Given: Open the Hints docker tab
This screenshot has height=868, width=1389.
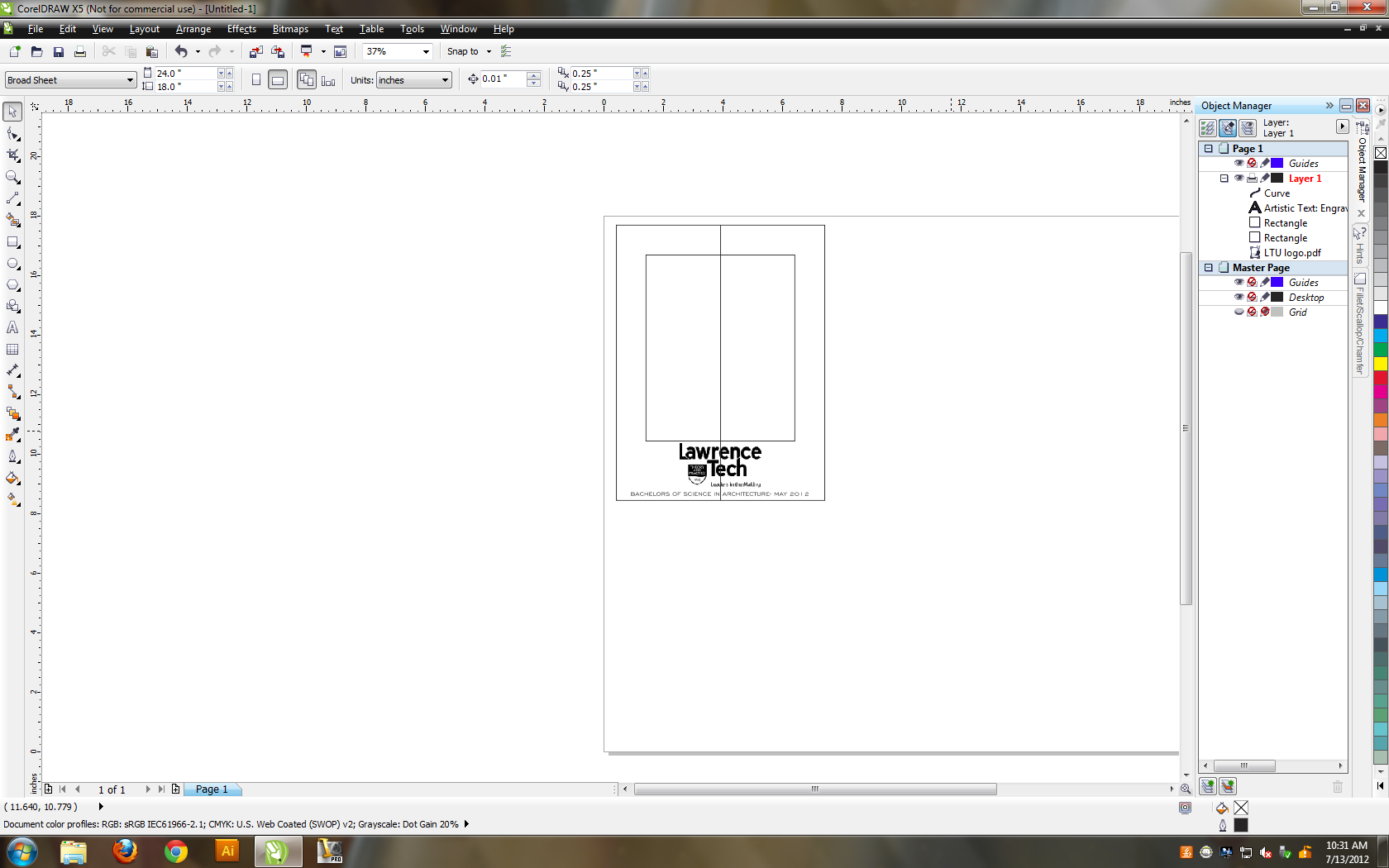Looking at the screenshot, I should [x=1359, y=246].
